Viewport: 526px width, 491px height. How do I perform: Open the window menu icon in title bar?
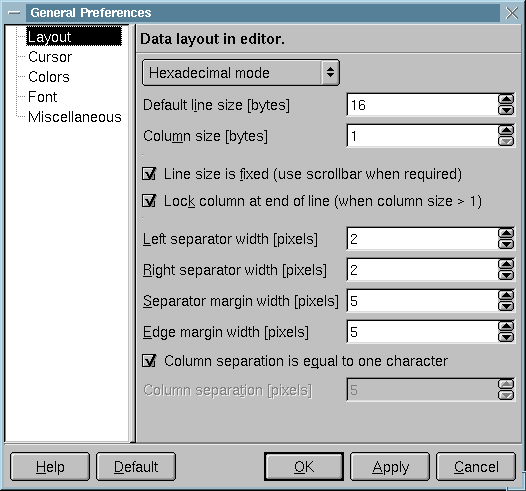click(x=14, y=13)
